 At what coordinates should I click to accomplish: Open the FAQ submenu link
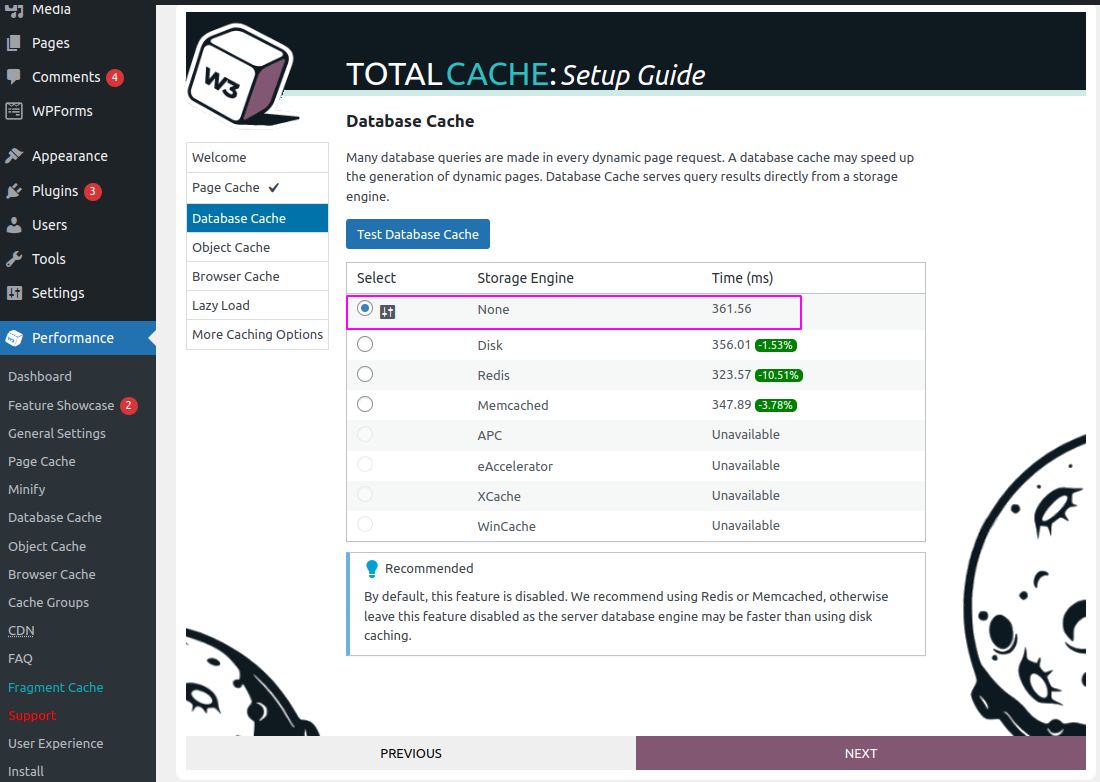(20, 659)
